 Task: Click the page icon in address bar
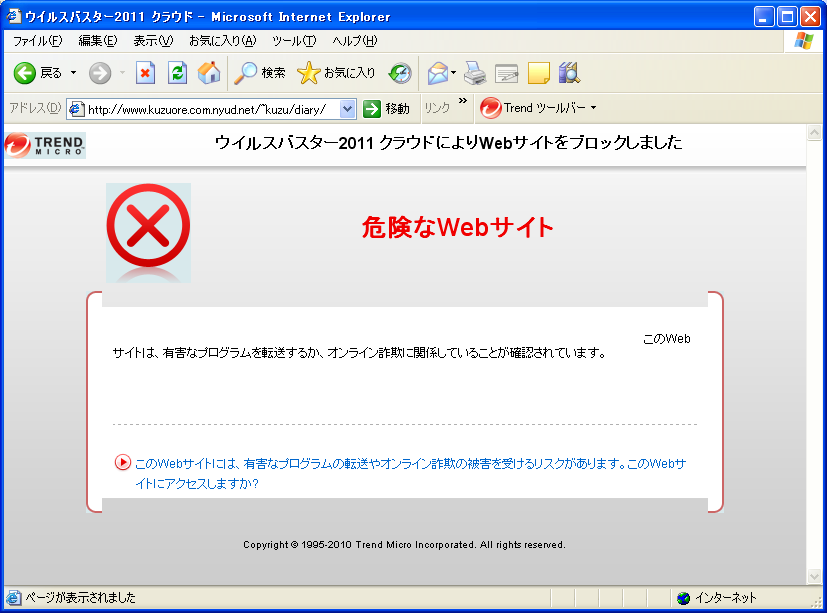76,109
